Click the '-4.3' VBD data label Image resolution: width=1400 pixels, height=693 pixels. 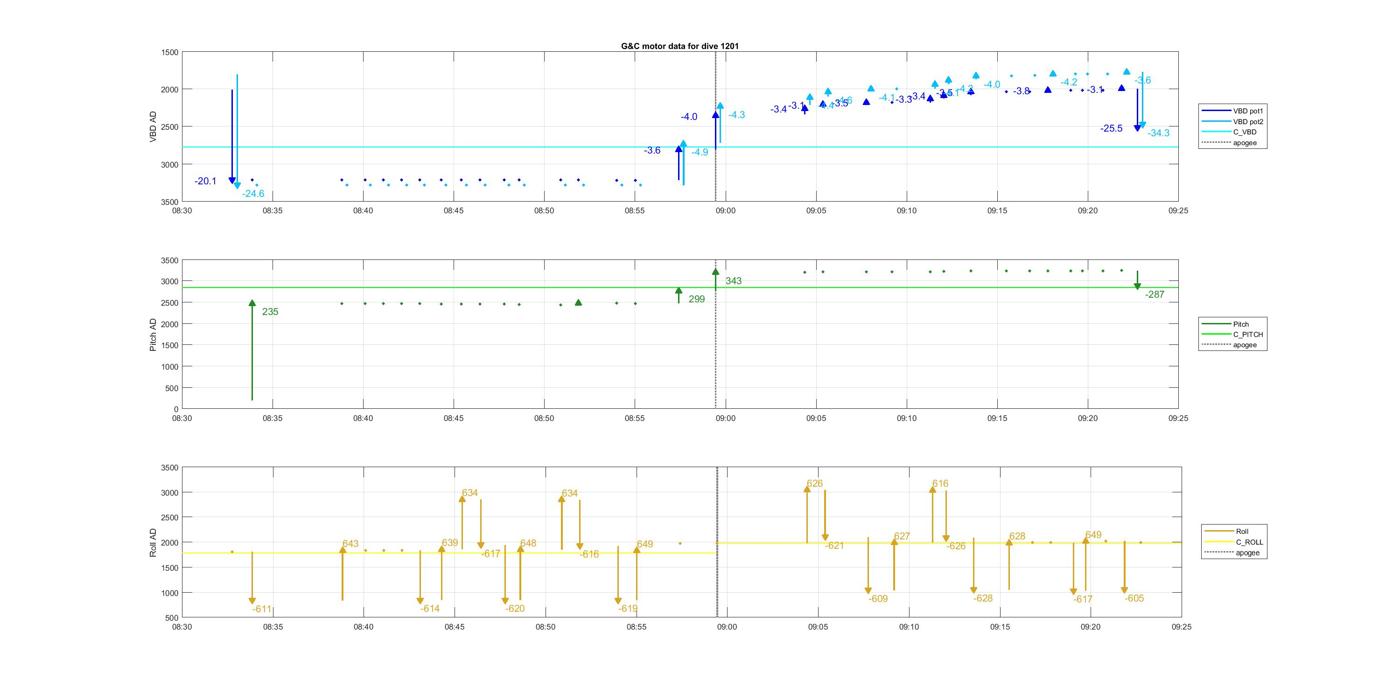coord(736,115)
